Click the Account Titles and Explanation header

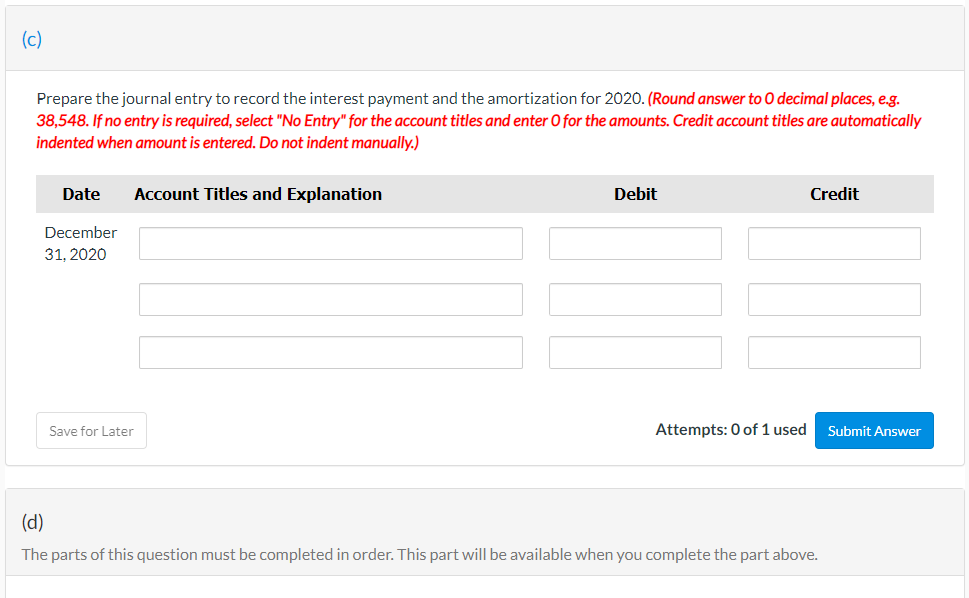click(x=257, y=194)
